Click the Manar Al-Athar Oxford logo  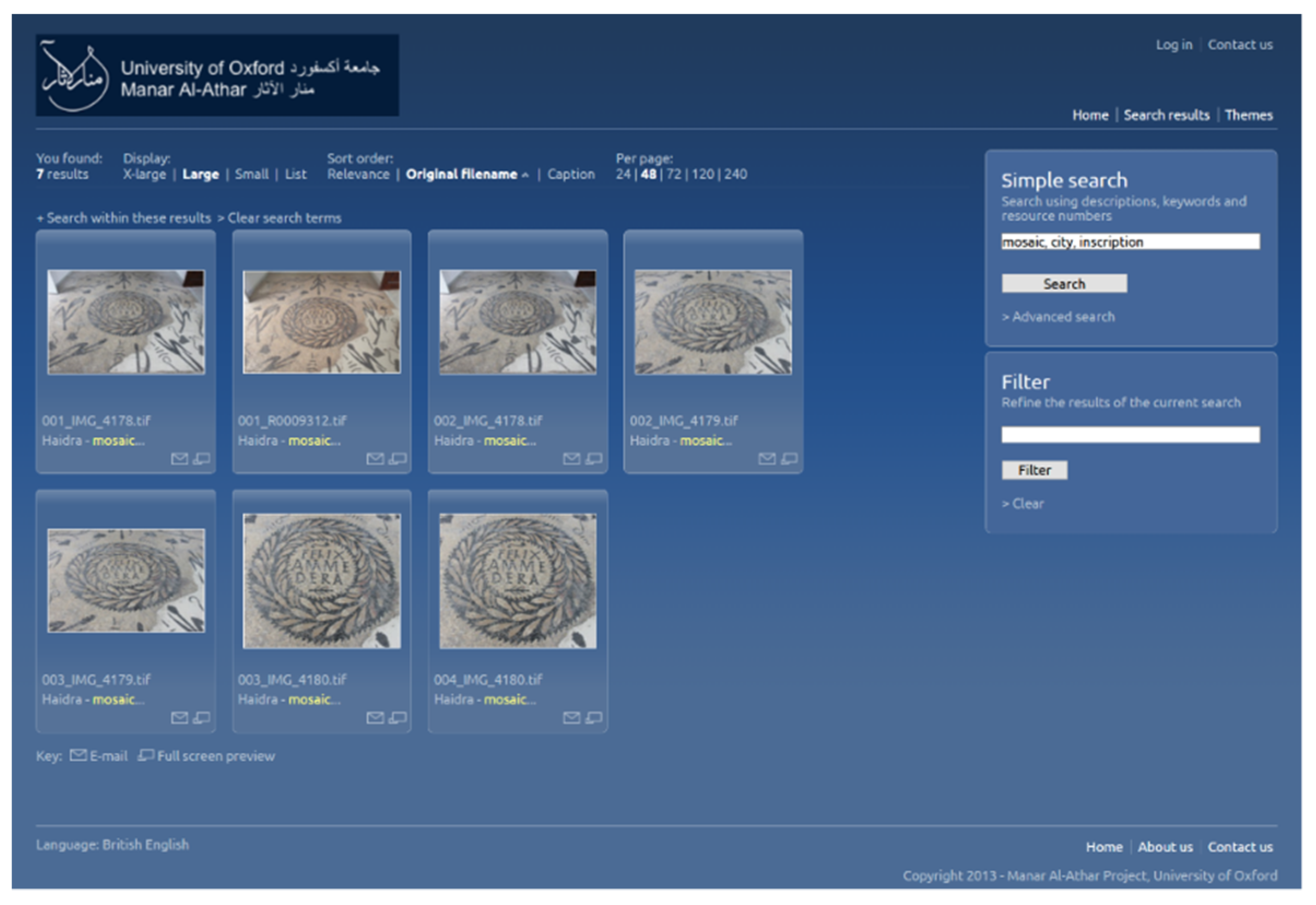[217, 75]
